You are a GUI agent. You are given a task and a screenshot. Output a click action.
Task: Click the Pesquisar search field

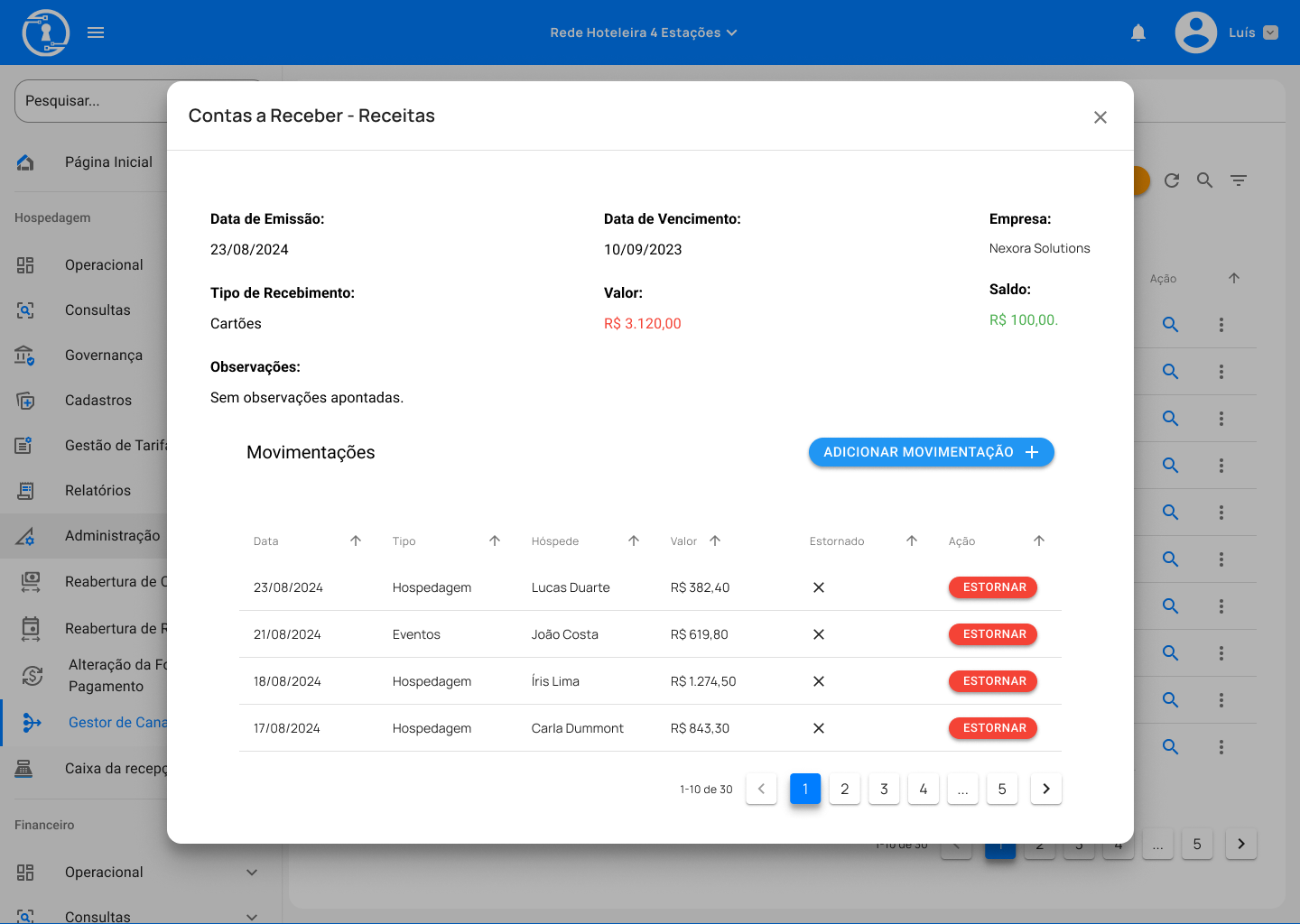pos(90,101)
